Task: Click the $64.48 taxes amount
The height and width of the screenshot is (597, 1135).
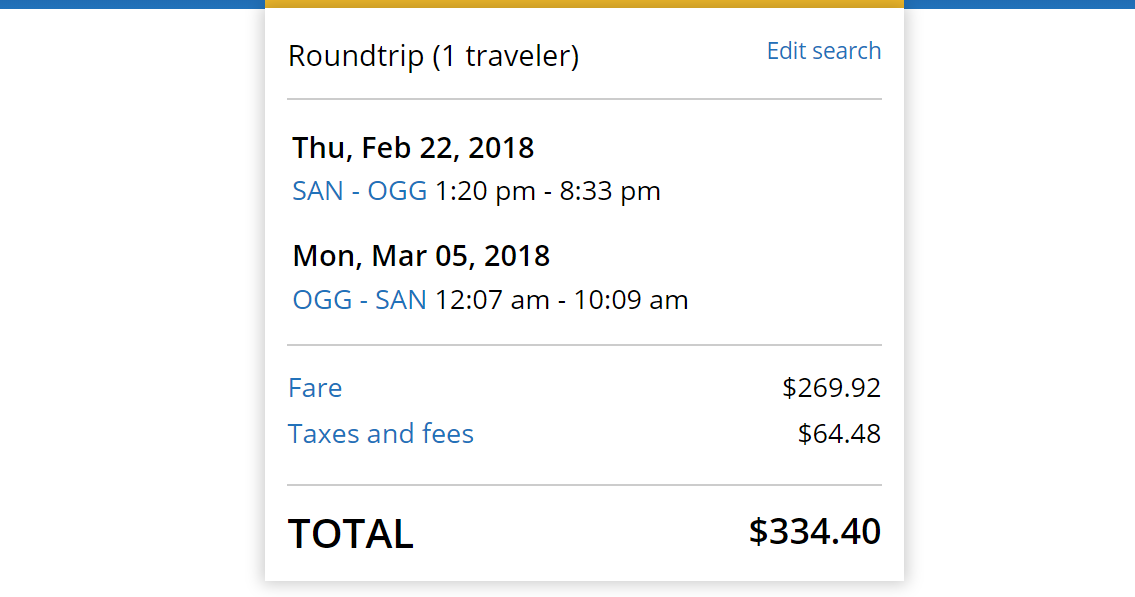Action: coord(839,434)
